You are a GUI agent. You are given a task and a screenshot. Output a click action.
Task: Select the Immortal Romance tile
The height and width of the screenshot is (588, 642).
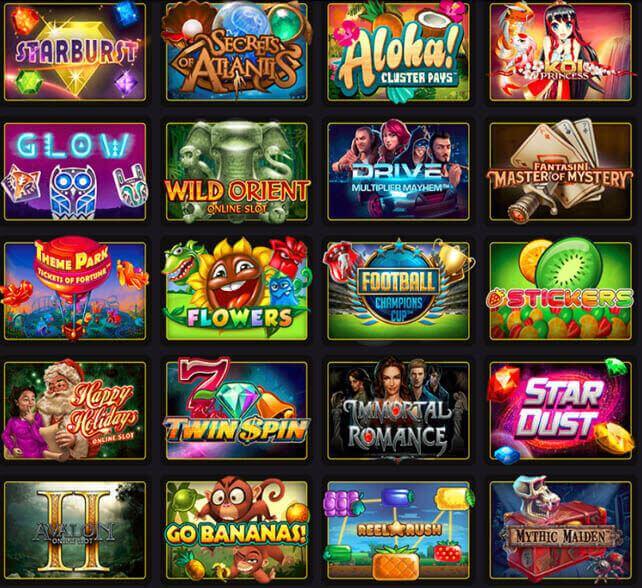pos(398,410)
